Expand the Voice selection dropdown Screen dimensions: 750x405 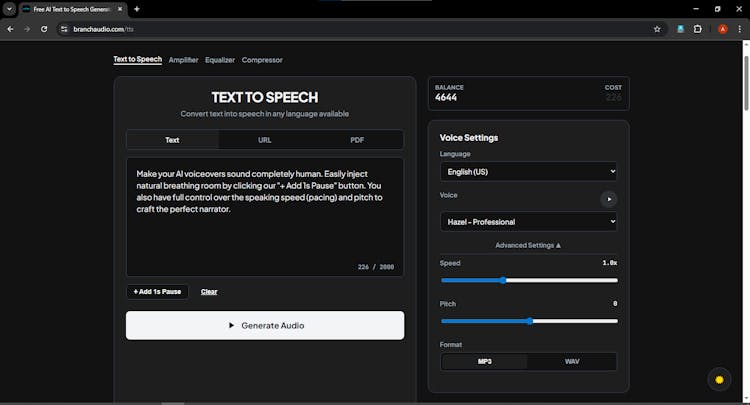528,222
